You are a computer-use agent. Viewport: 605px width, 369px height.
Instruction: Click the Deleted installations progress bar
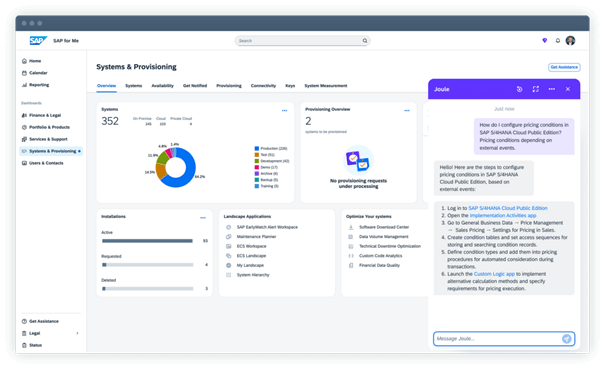point(147,289)
